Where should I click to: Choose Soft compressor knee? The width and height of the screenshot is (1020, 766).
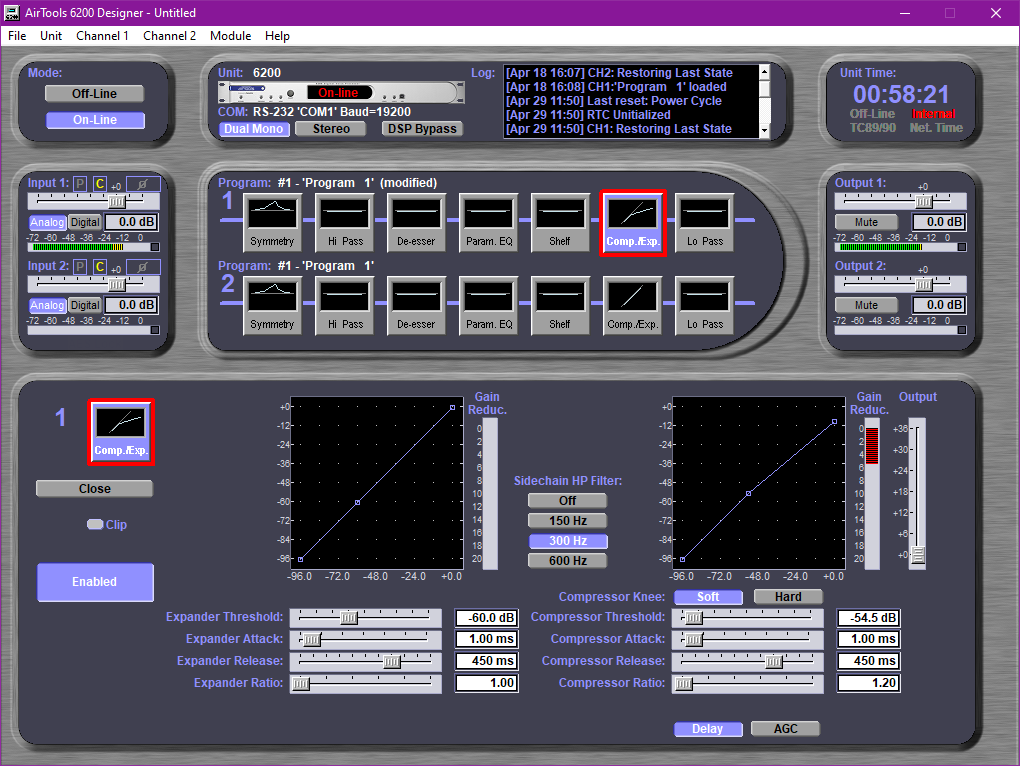click(x=708, y=597)
